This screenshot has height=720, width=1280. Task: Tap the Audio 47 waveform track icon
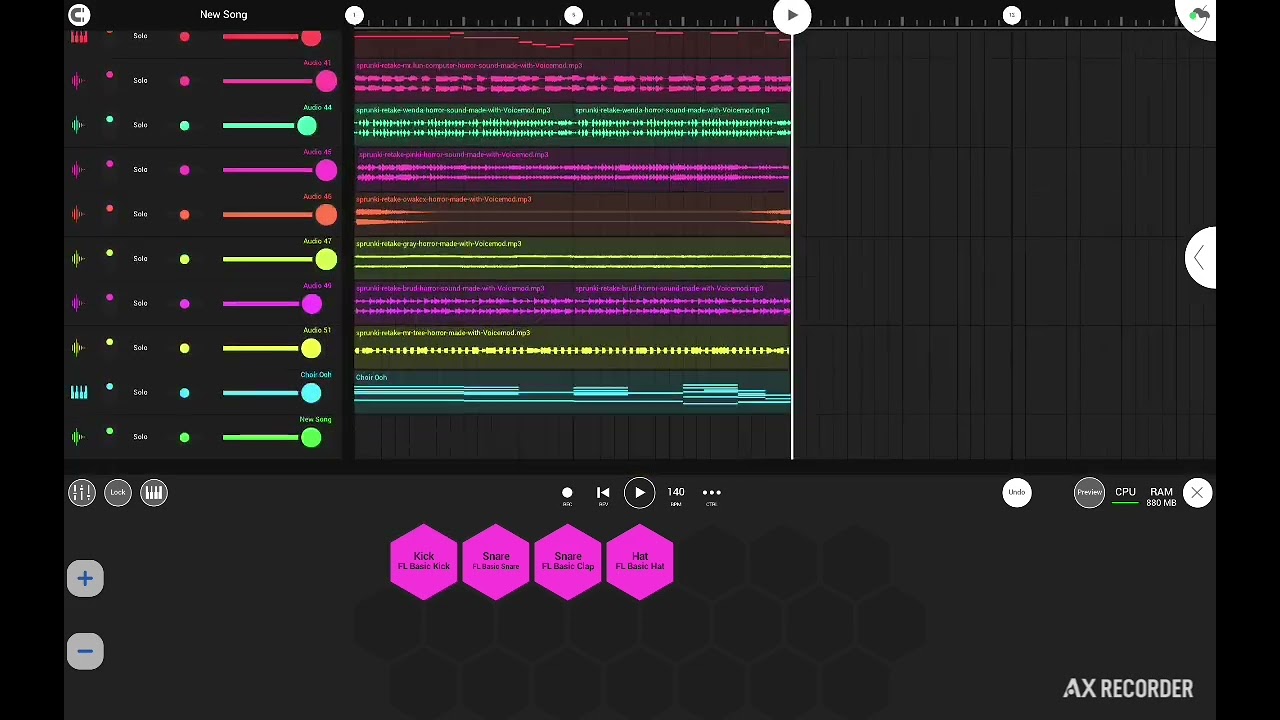[x=79, y=259]
